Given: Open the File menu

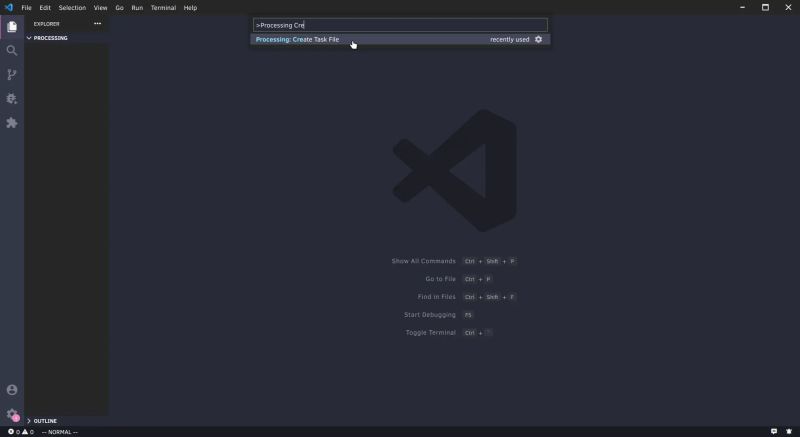Looking at the screenshot, I should (x=26, y=8).
